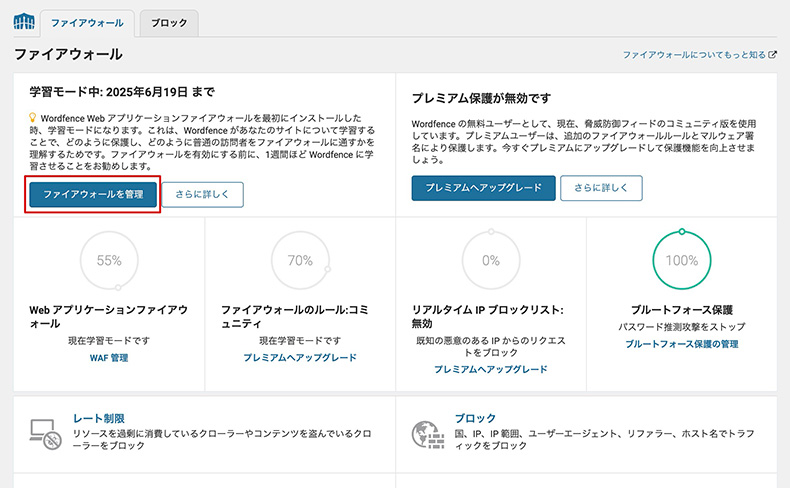Click 既知の悪意のある IP からのリクエストをブロック text
This screenshot has height=488, width=790.
coord(491,346)
